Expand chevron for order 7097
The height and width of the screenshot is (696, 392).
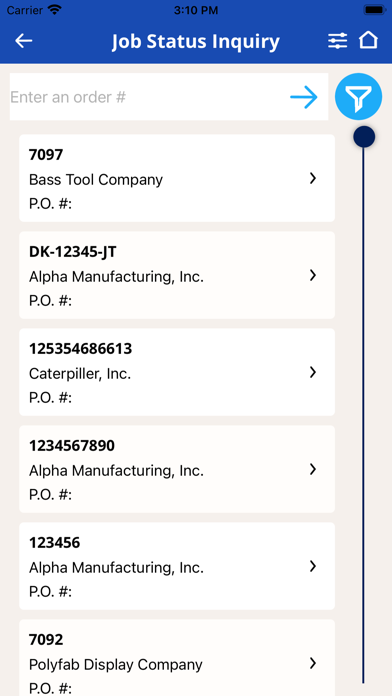(313, 178)
